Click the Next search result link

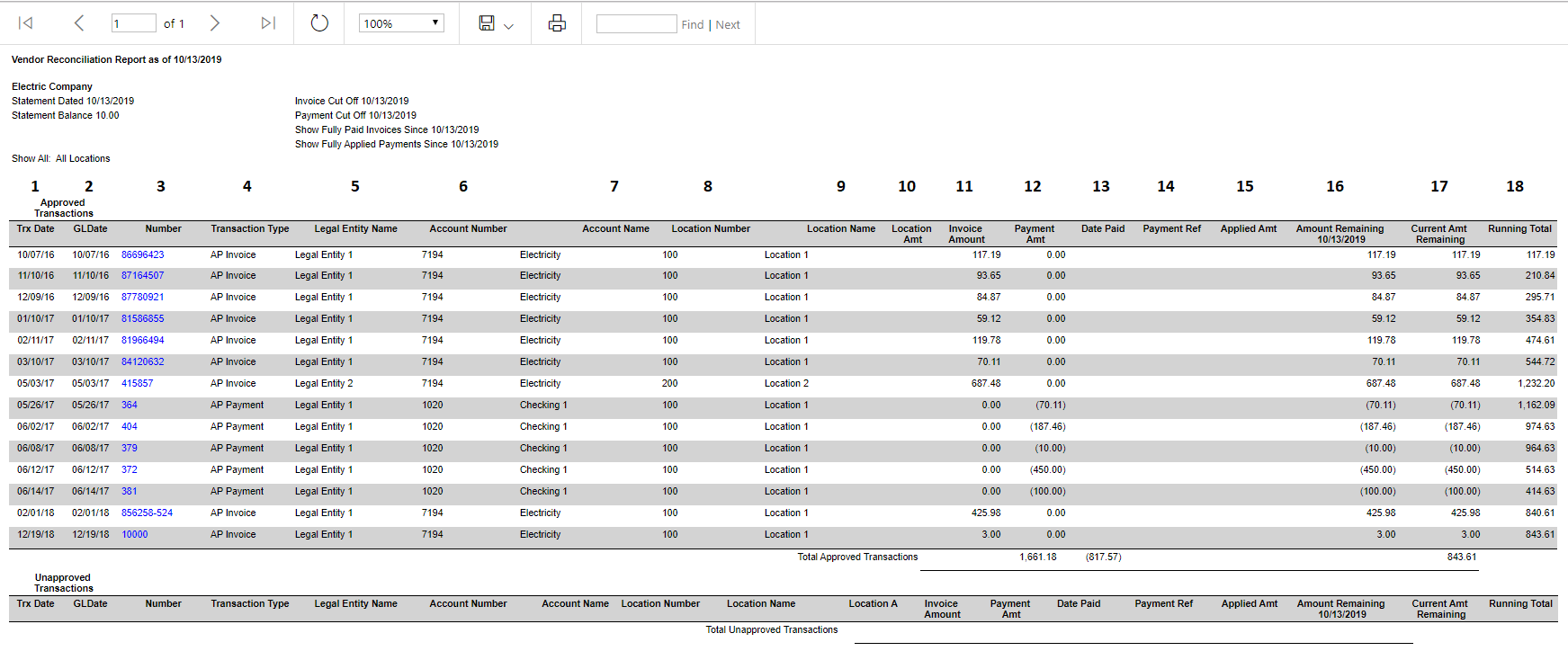click(728, 24)
